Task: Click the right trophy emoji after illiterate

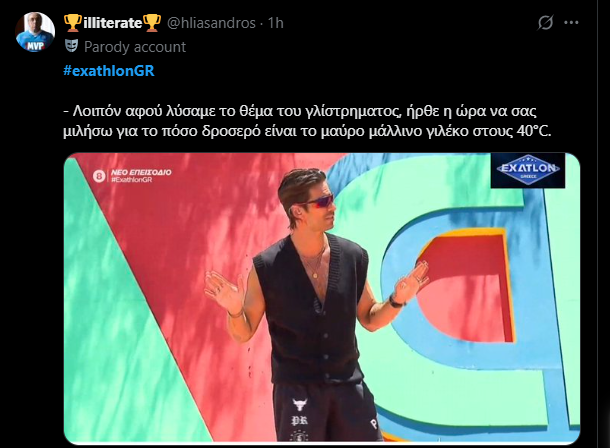Action: pyautogui.click(x=152, y=23)
